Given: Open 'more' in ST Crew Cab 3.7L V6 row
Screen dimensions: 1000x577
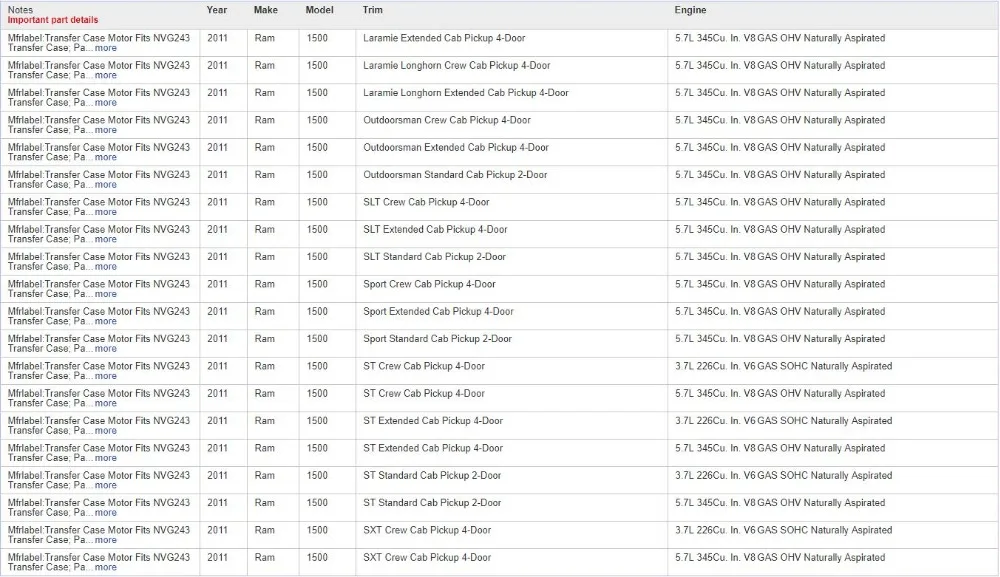Looking at the screenshot, I should [x=106, y=376].
